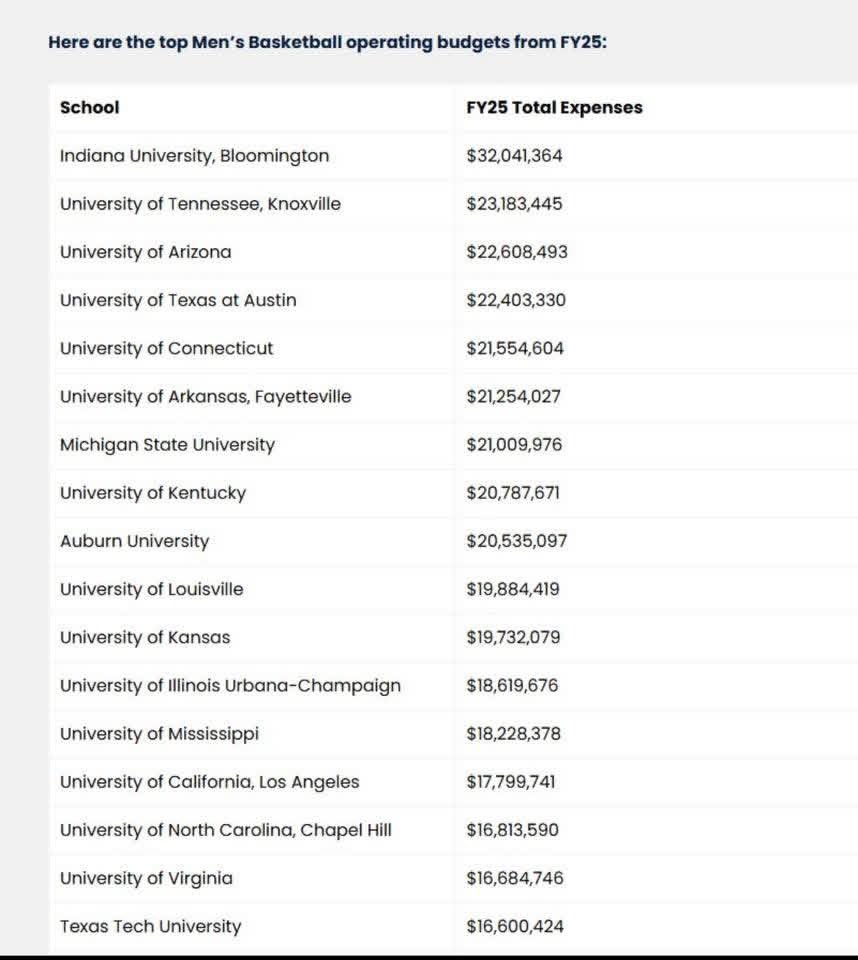Select Auburn University in the table
This screenshot has width=858, height=960.
[x=134, y=541]
